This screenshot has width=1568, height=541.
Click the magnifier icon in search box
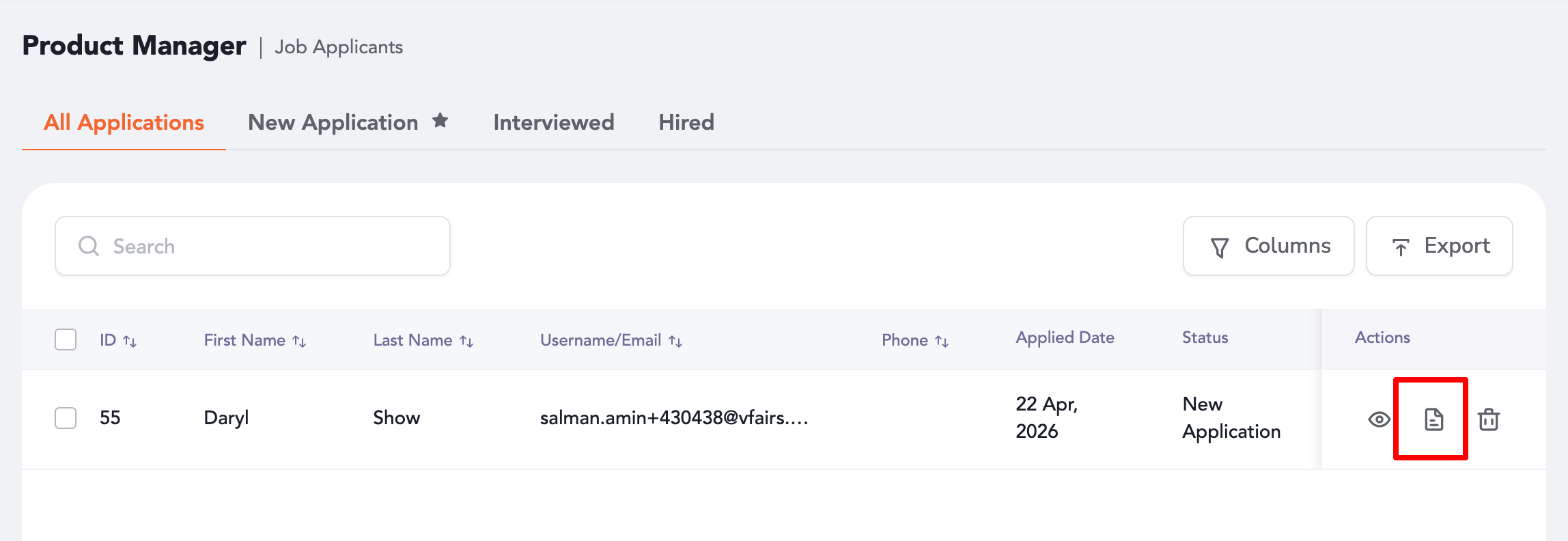tap(89, 246)
